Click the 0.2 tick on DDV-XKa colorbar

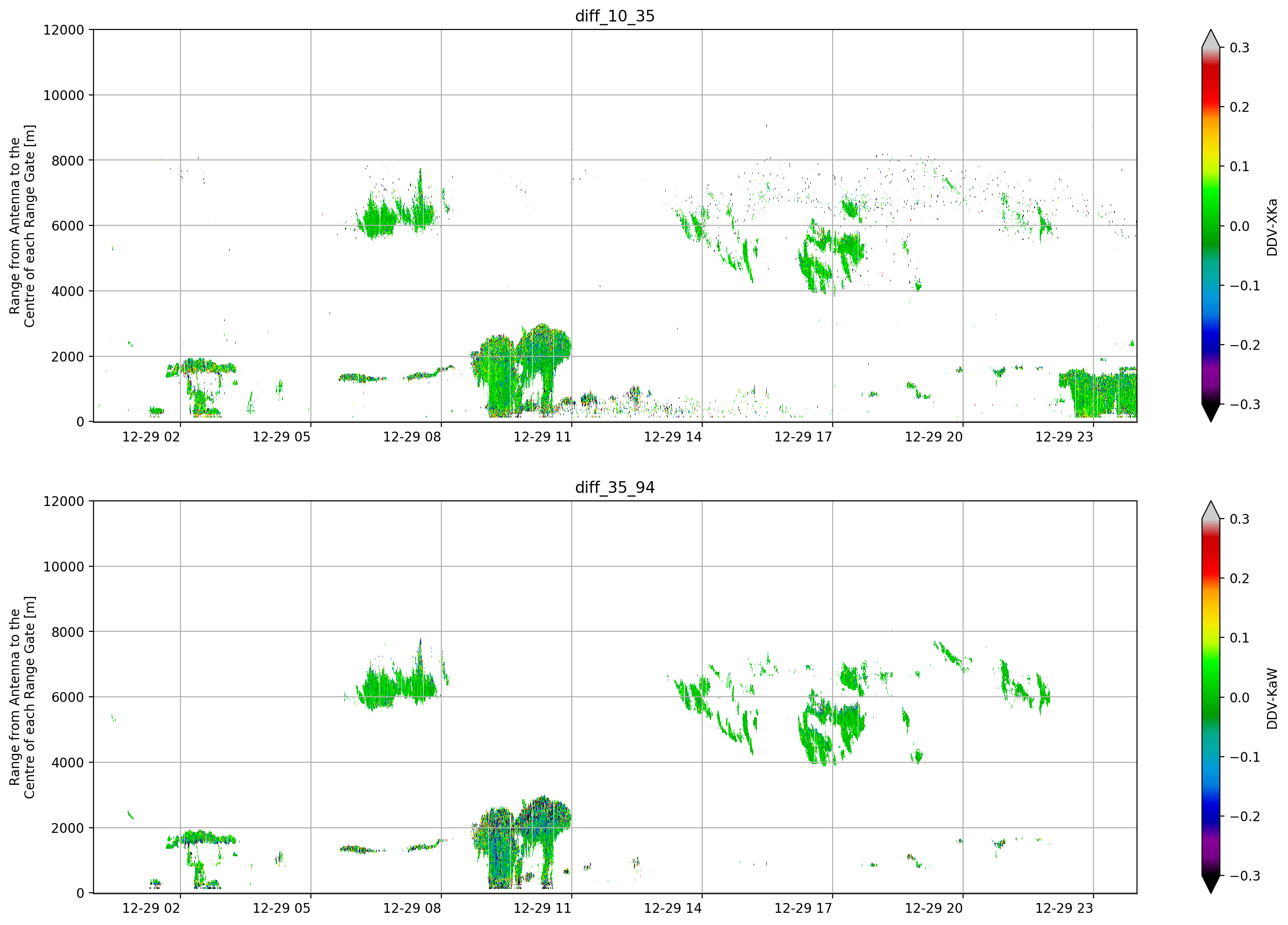click(x=1240, y=108)
